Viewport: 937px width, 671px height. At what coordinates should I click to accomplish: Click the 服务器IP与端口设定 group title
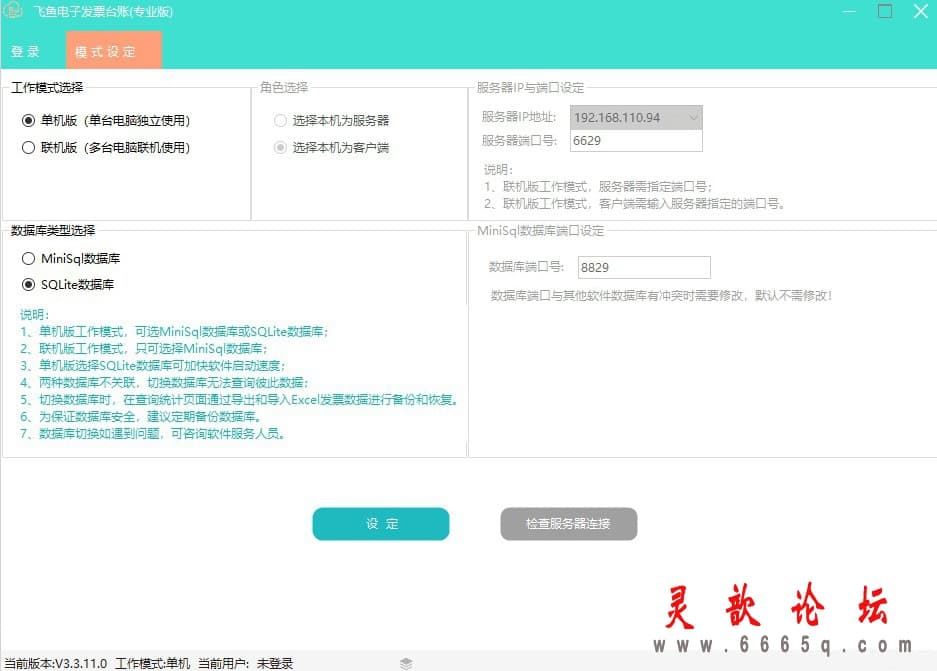pos(530,88)
